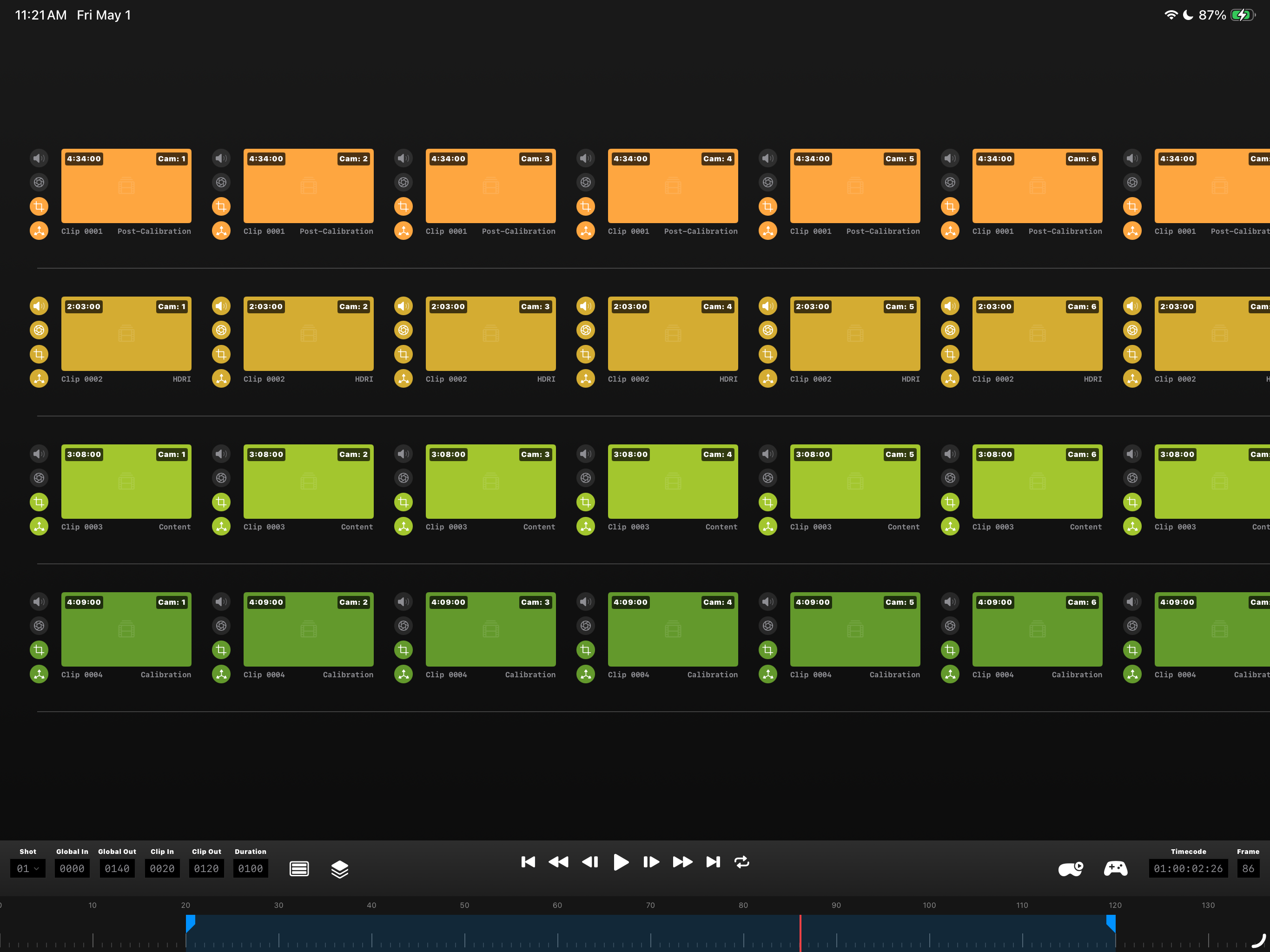Select the Clip 0004 Calibration Cam 1 thumbnail
This screenshot has height=952, width=1270.
point(126,629)
